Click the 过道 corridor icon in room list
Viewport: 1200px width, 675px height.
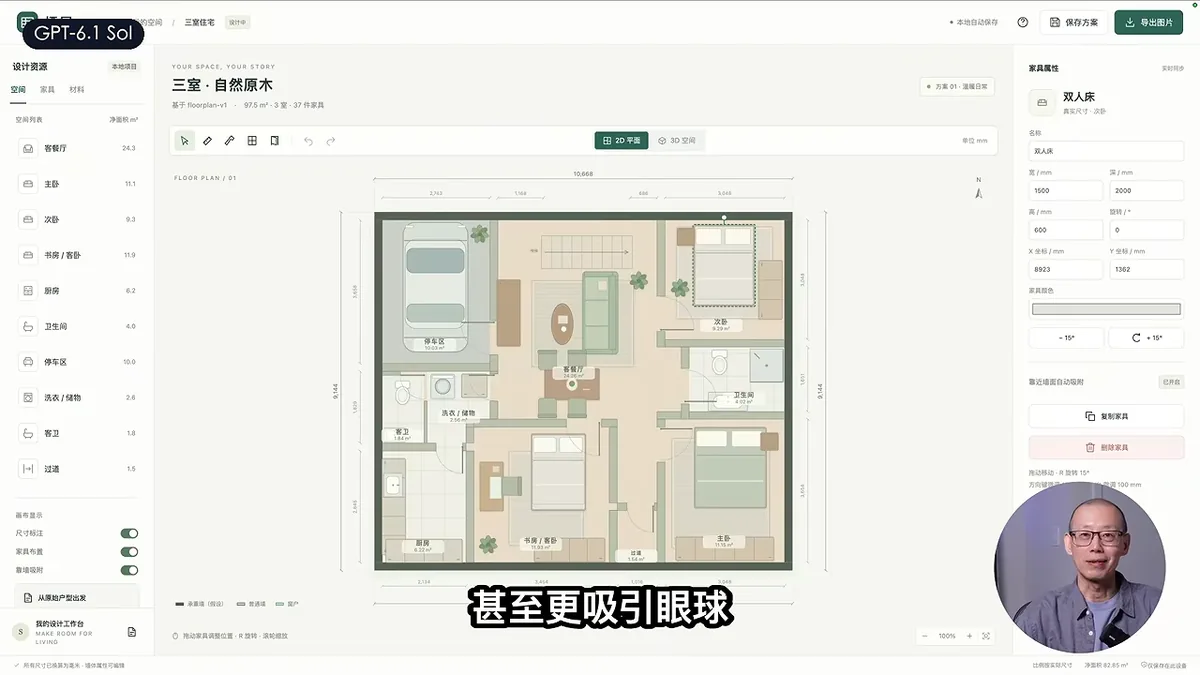[27, 469]
